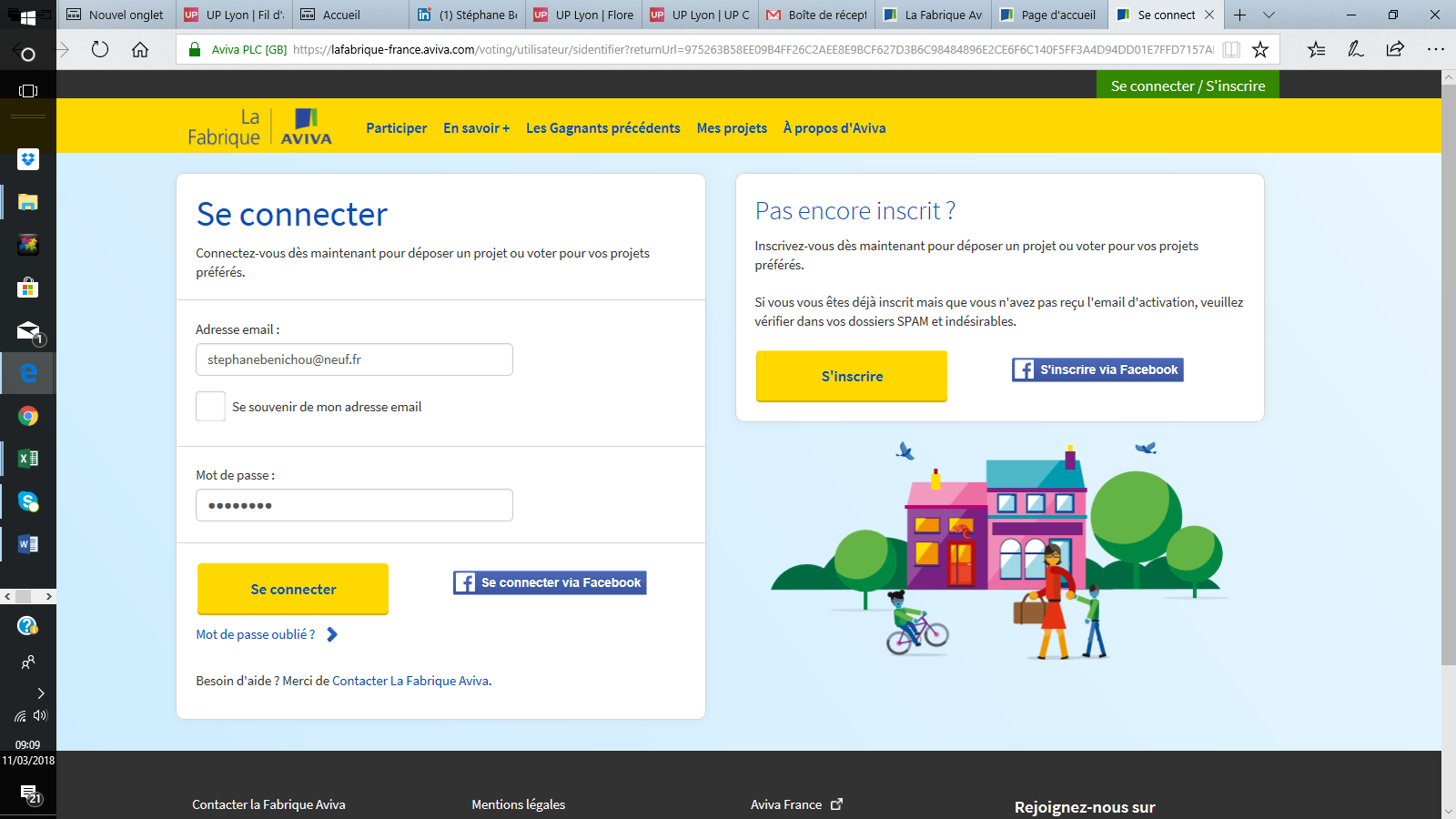
Task: Click the chevron next to Mot de passe oublié
Action: tap(332, 634)
